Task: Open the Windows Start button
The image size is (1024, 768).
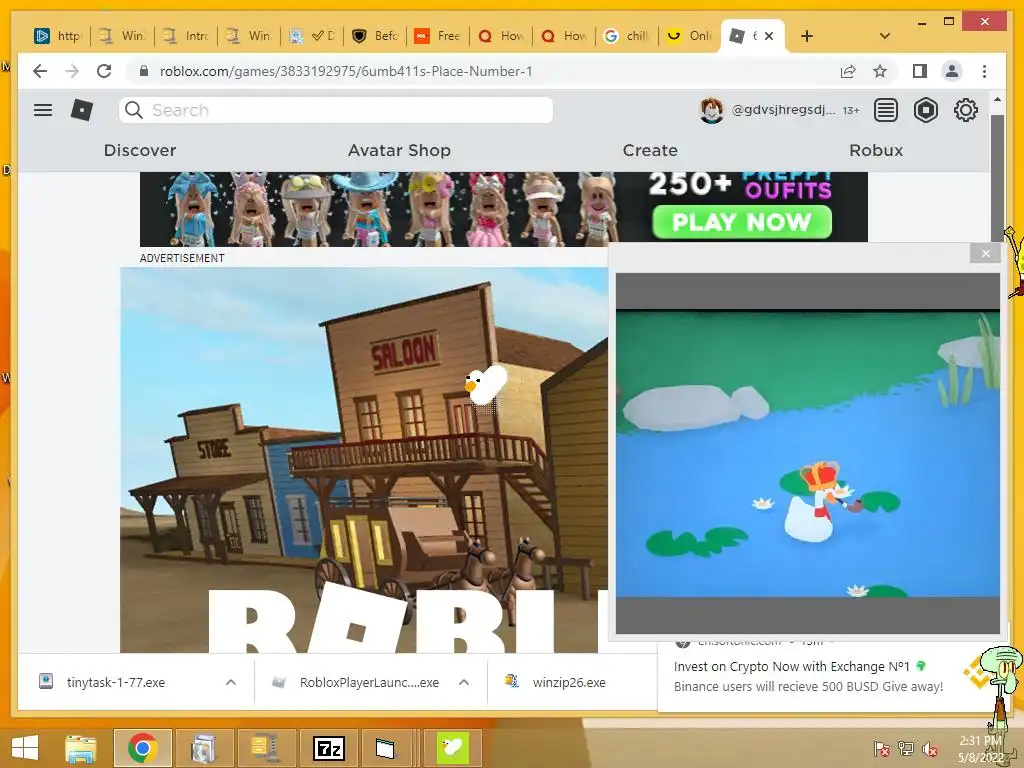Action: click(x=25, y=748)
